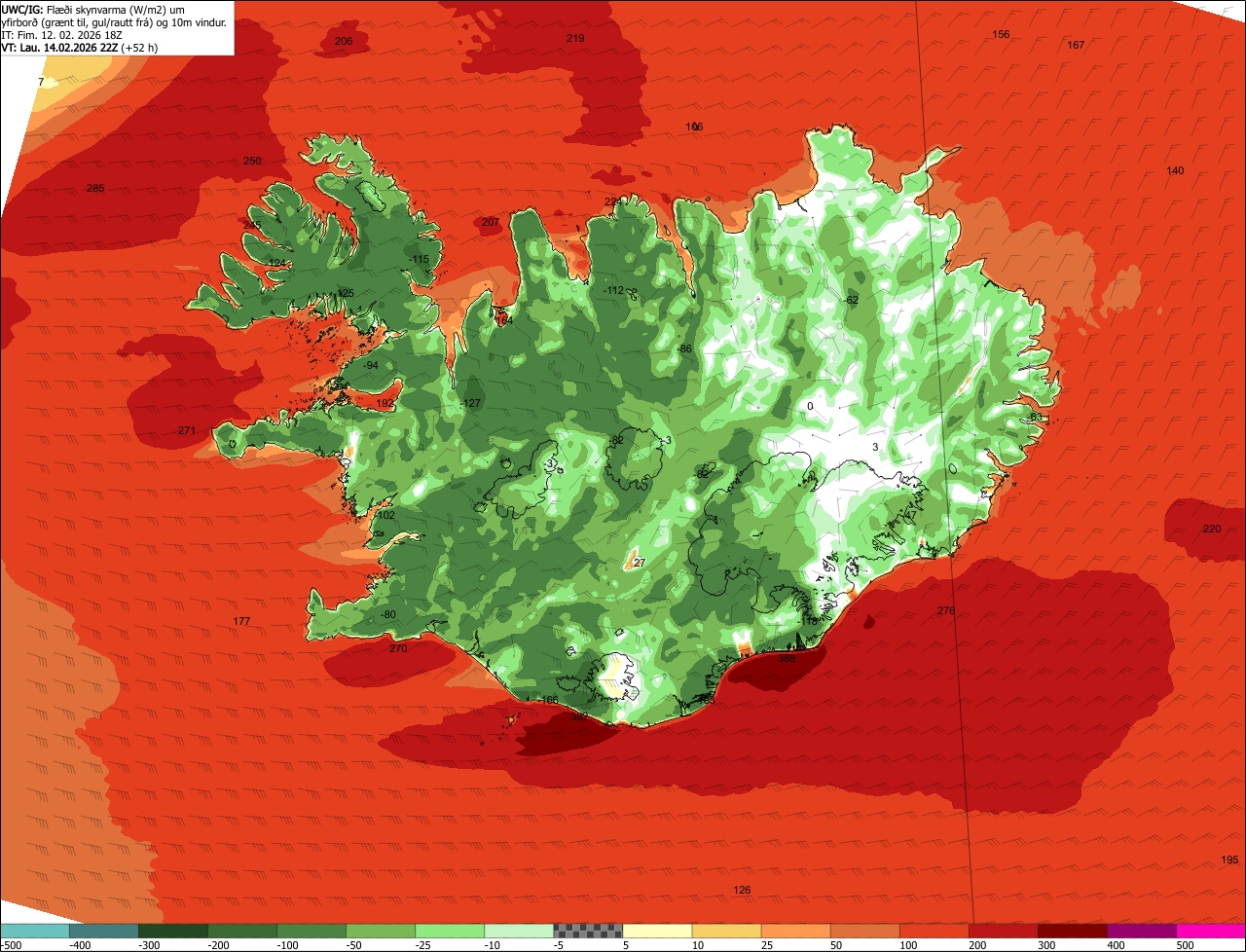Viewport: 1246px width, 952px height.
Task: Click the value 62 in northeast Iceland
Action: point(852,300)
